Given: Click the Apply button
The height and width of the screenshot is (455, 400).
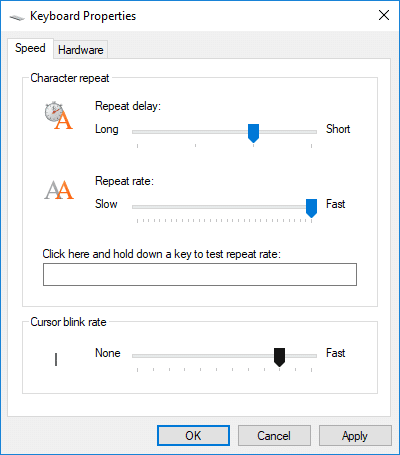Looking at the screenshot, I should (355, 436).
